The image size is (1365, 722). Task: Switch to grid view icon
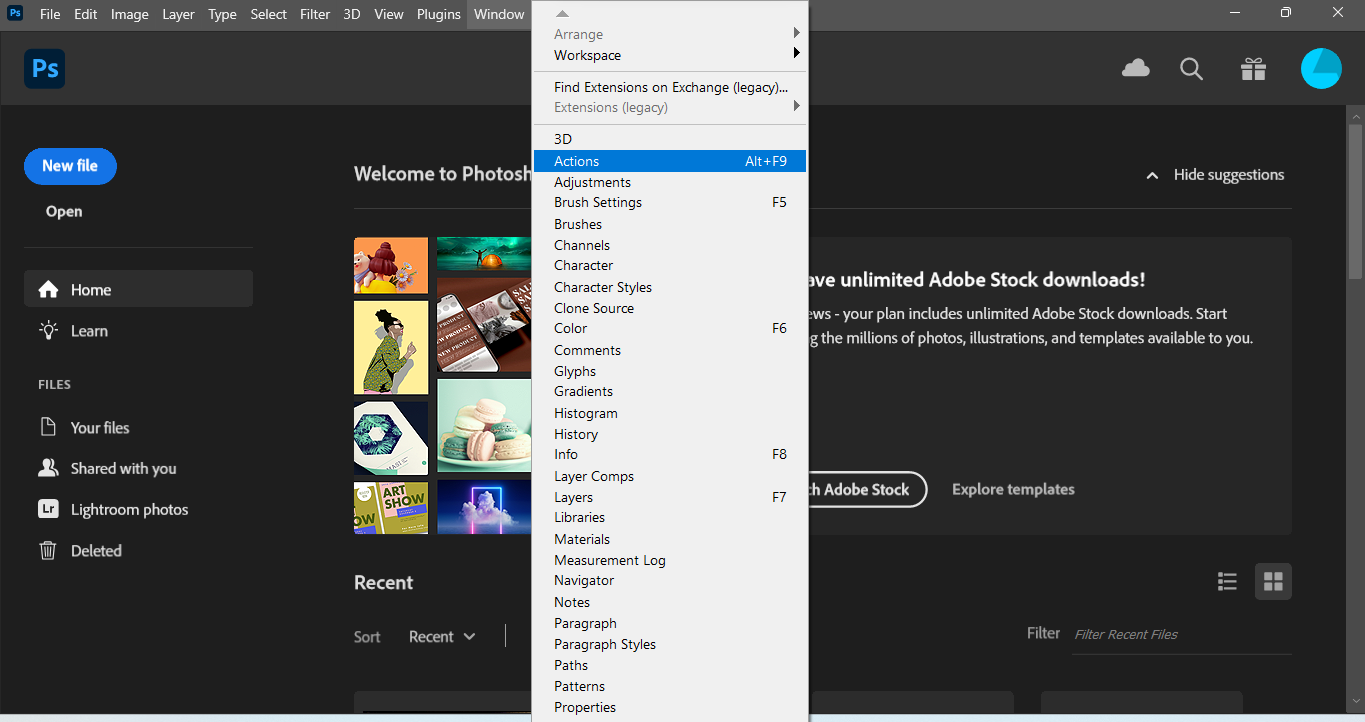coord(1273,581)
